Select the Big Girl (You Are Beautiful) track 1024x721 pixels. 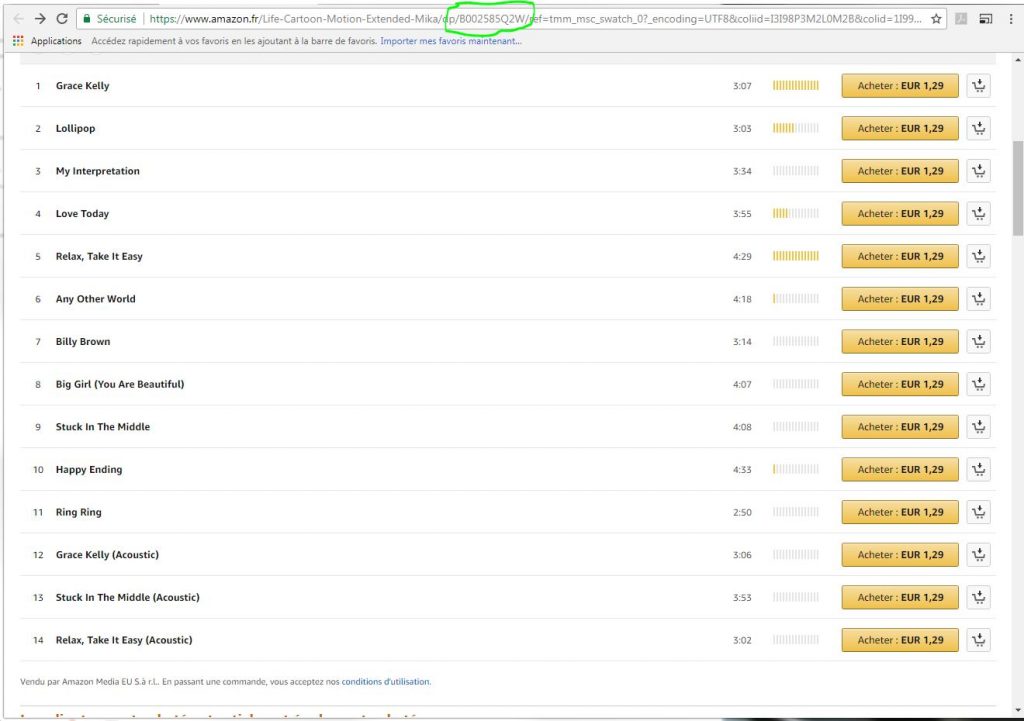(x=120, y=385)
